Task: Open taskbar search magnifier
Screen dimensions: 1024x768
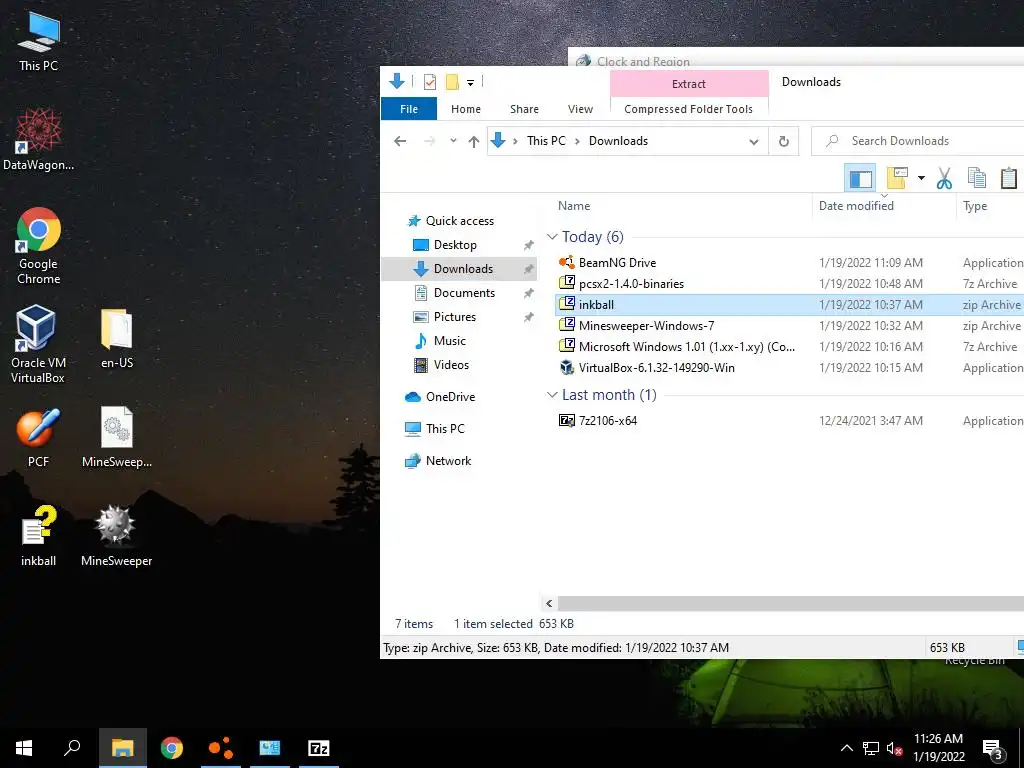Action: [x=72, y=748]
